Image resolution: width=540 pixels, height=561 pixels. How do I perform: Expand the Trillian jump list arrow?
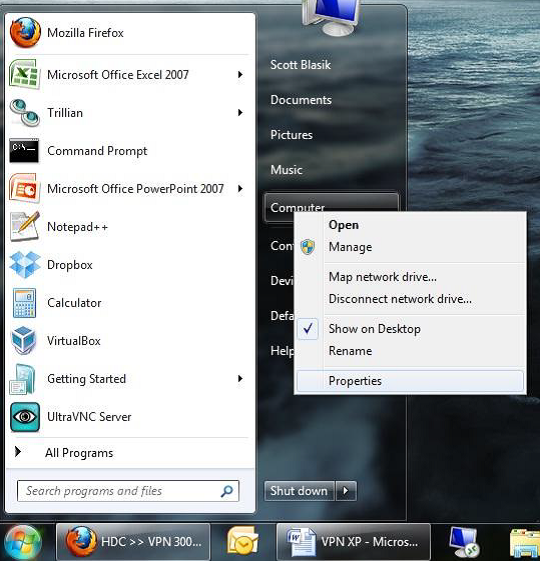point(240,113)
